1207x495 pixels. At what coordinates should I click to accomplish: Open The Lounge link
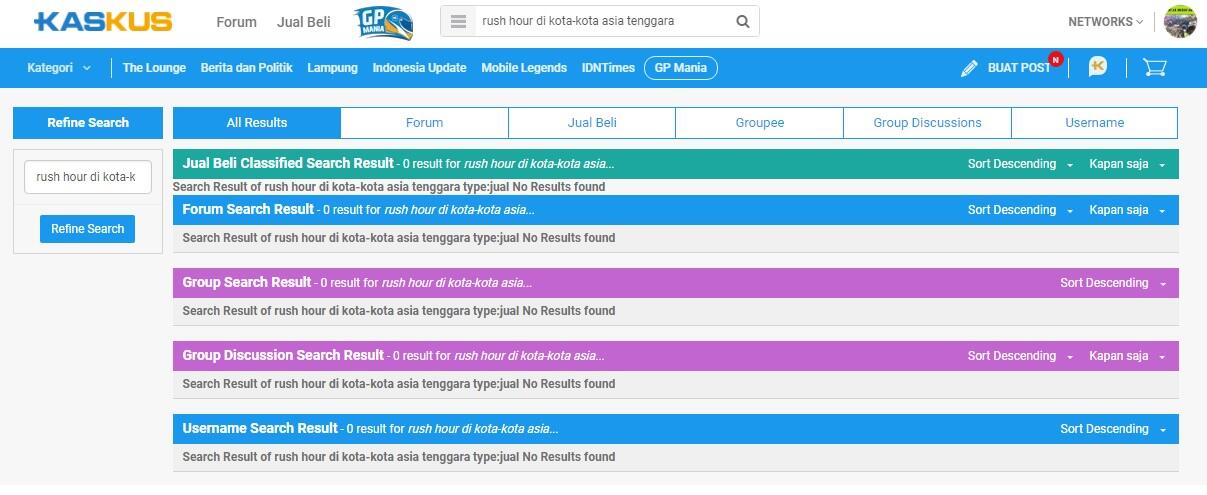[154, 68]
